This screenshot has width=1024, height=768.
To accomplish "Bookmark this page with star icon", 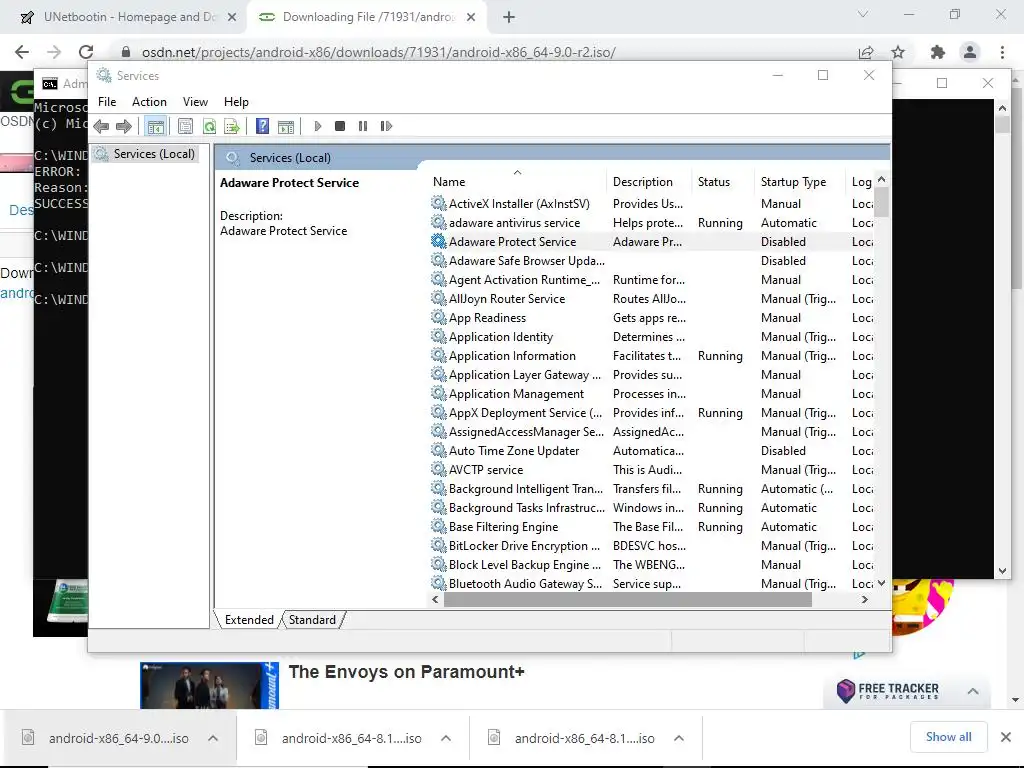I will pyautogui.click(x=899, y=52).
